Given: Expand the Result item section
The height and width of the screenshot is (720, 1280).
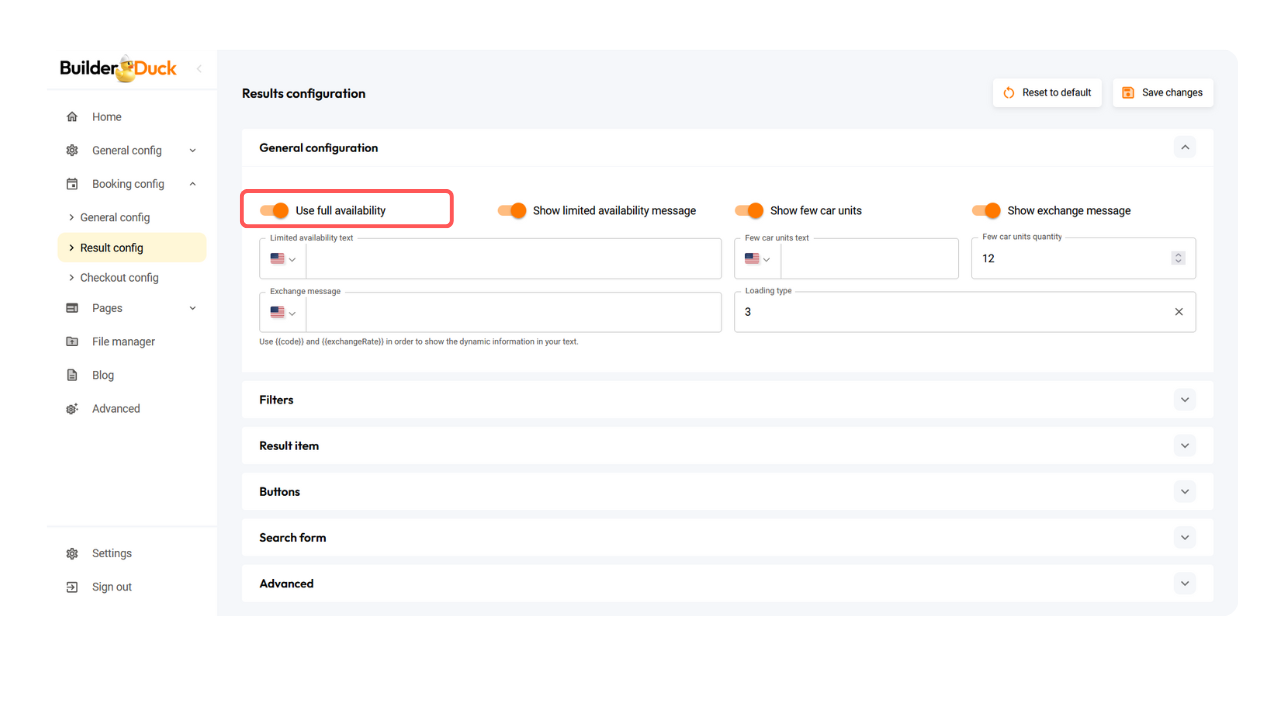Looking at the screenshot, I should pos(1185,446).
